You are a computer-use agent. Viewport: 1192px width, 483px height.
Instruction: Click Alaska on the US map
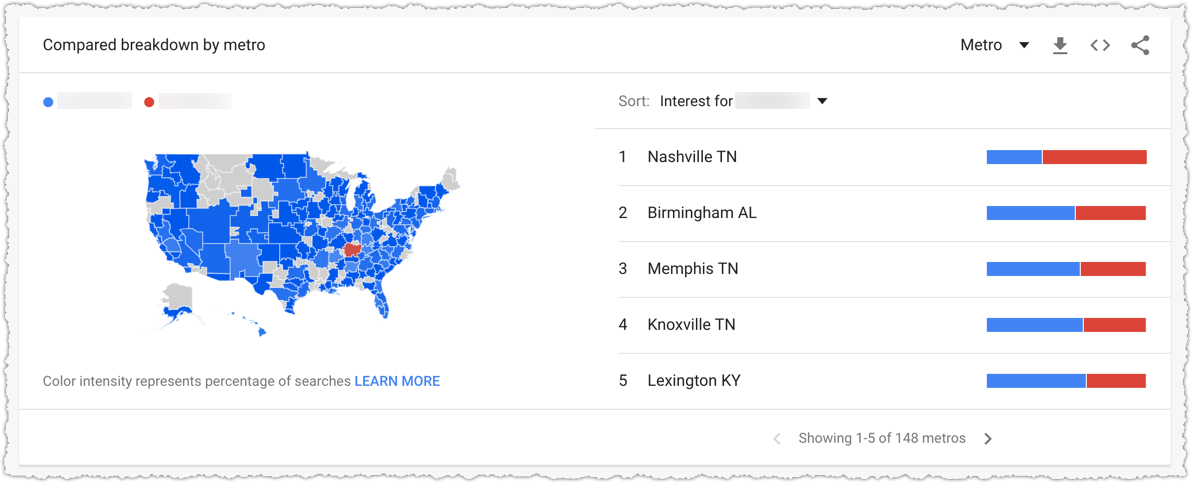click(177, 303)
